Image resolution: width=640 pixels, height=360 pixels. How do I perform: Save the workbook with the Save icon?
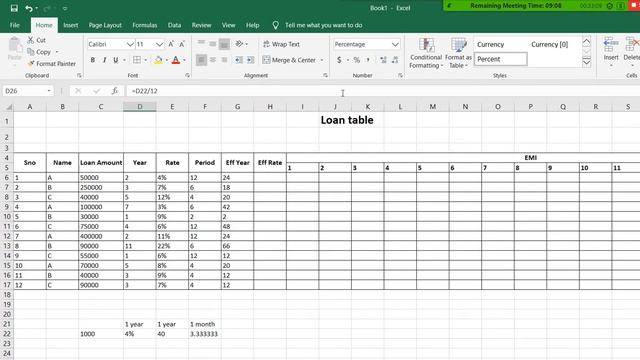(x=14, y=8)
